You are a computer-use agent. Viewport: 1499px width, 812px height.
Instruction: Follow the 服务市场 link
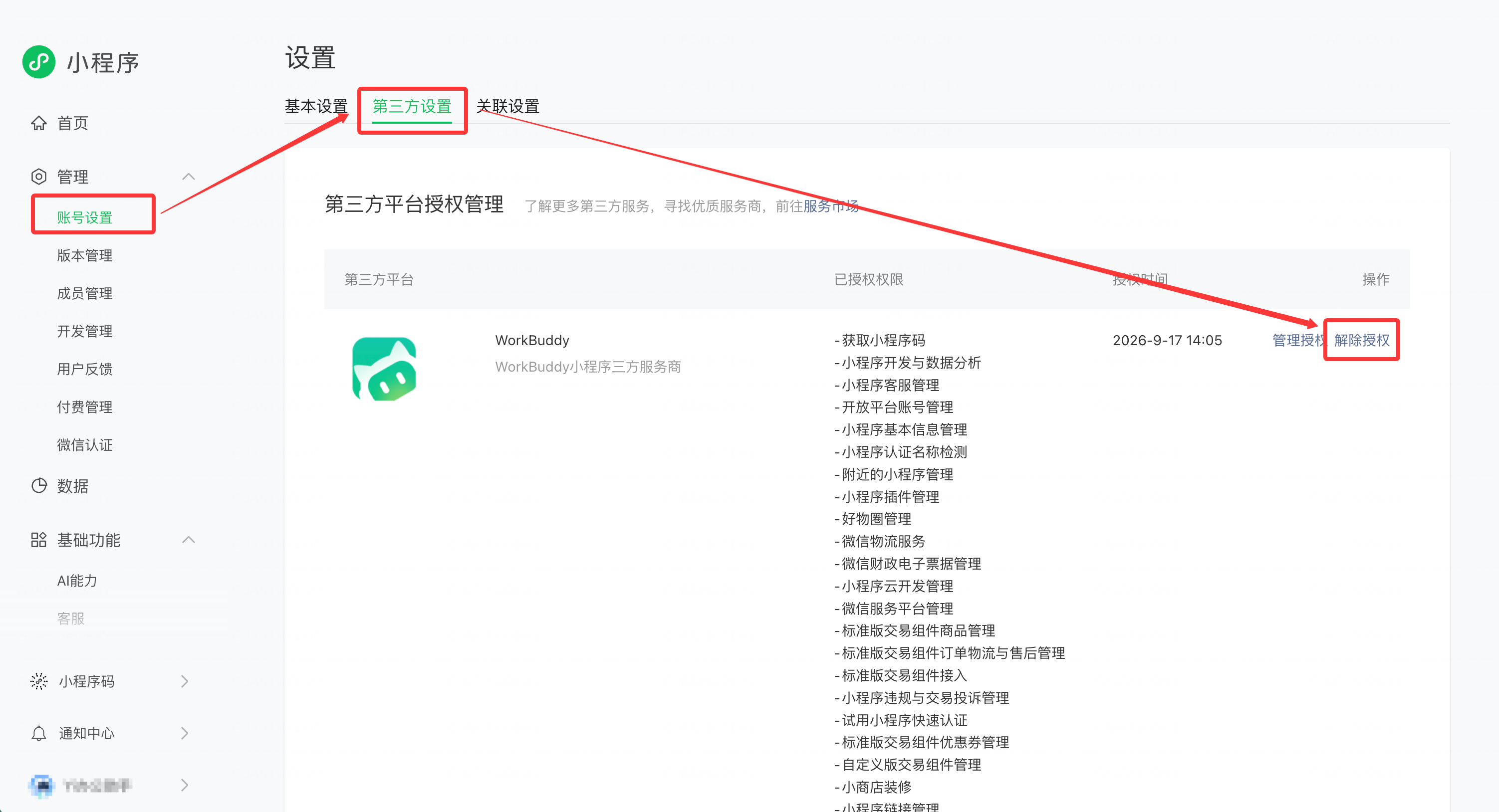830,206
